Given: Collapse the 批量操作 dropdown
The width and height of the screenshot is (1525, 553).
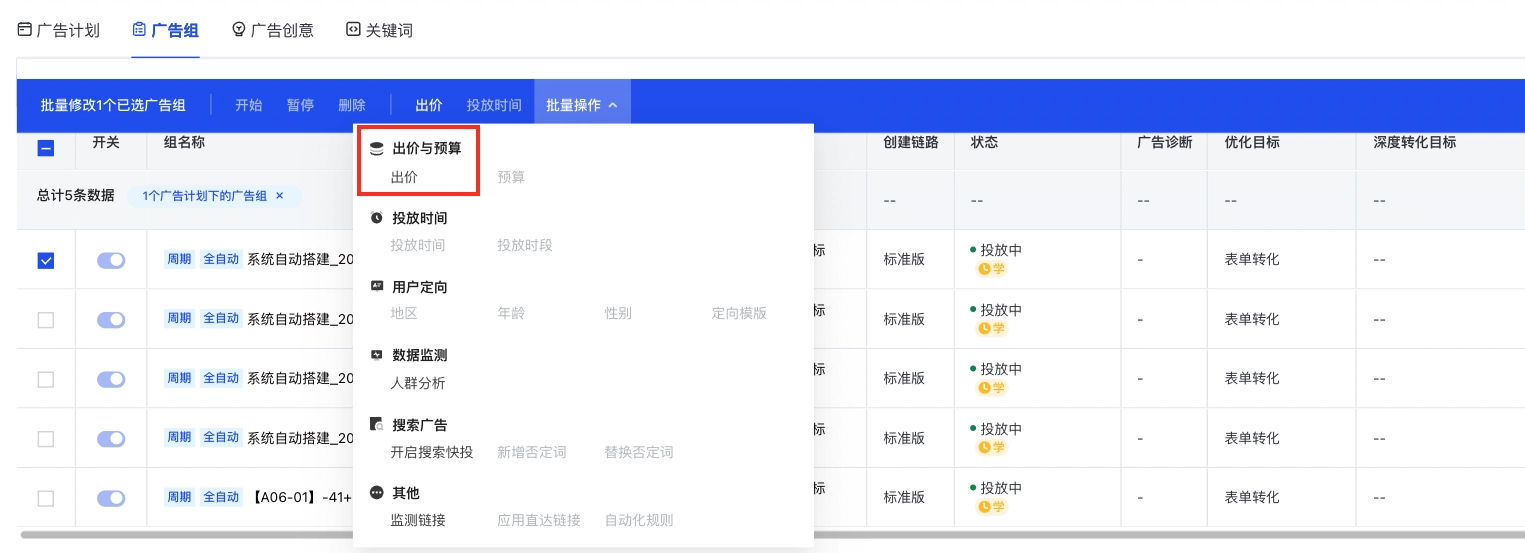Looking at the screenshot, I should pos(582,105).
